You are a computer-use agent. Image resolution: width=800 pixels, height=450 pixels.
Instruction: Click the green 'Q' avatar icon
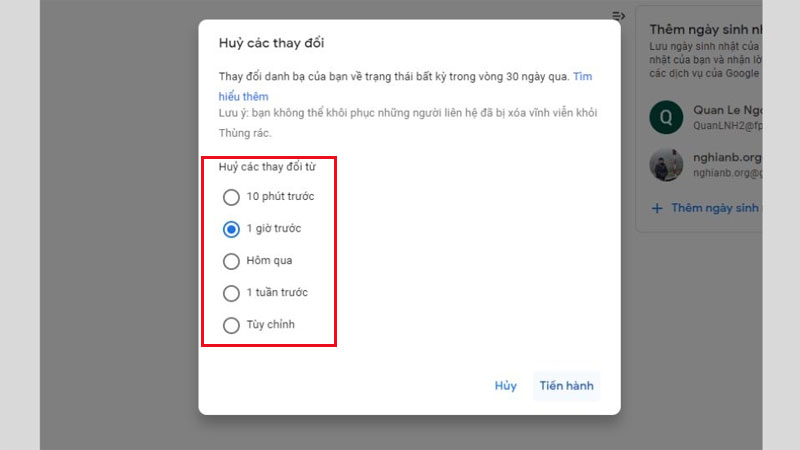(x=666, y=118)
